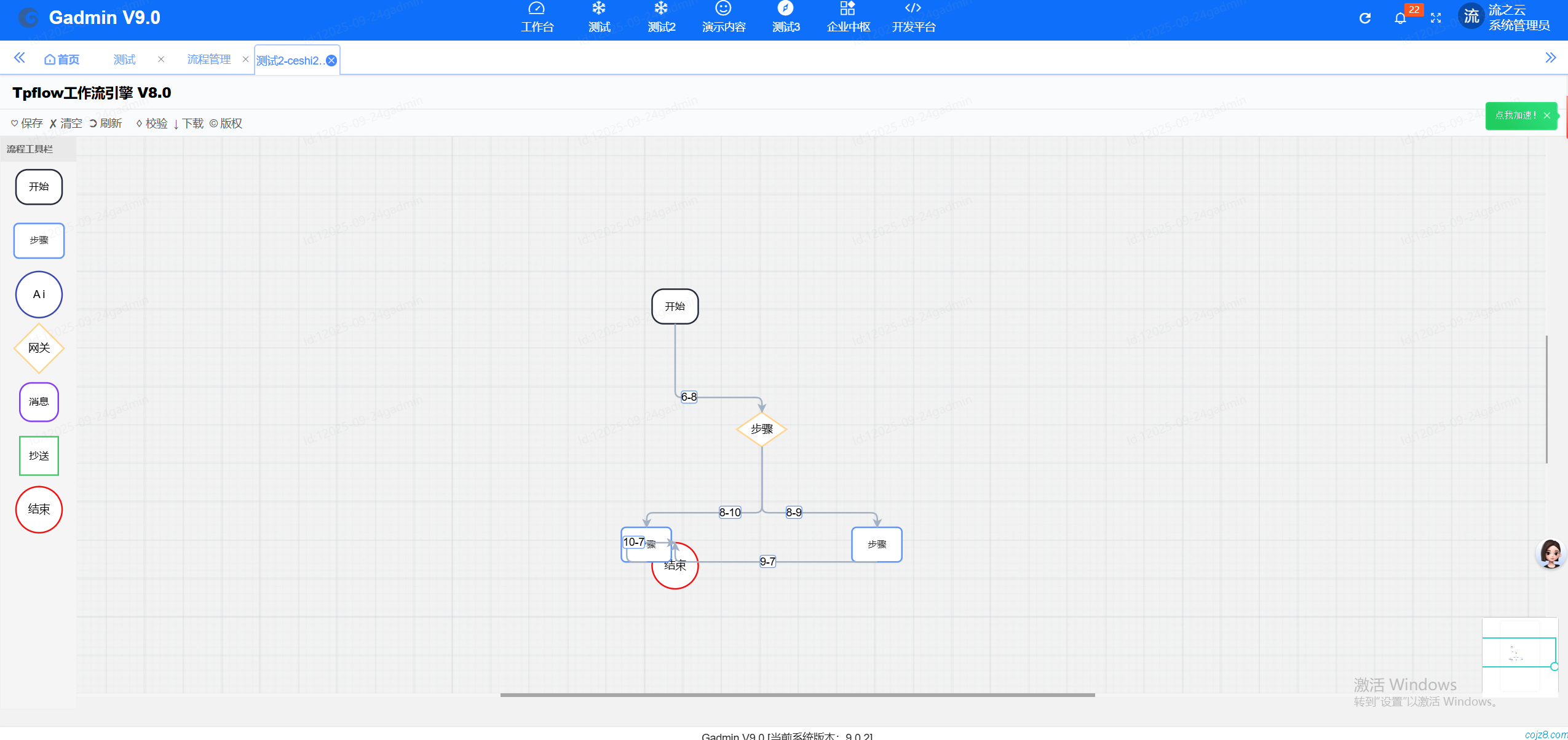Image resolution: width=1568 pixels, height=740 pixels.
Task: Dismiss the 点我加速 green popup
Action: [1547, 116]
